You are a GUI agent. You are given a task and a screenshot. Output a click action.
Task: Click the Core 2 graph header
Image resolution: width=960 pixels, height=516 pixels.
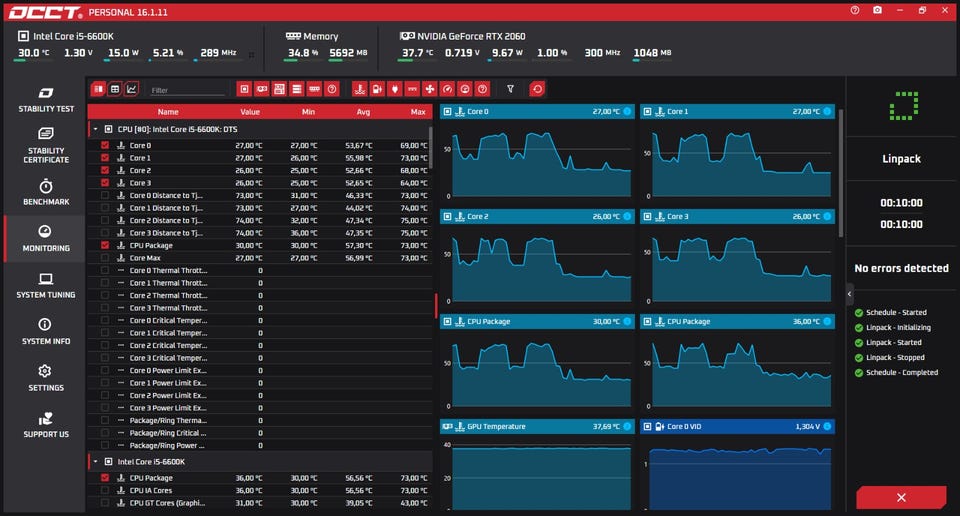tap(537, 216)
